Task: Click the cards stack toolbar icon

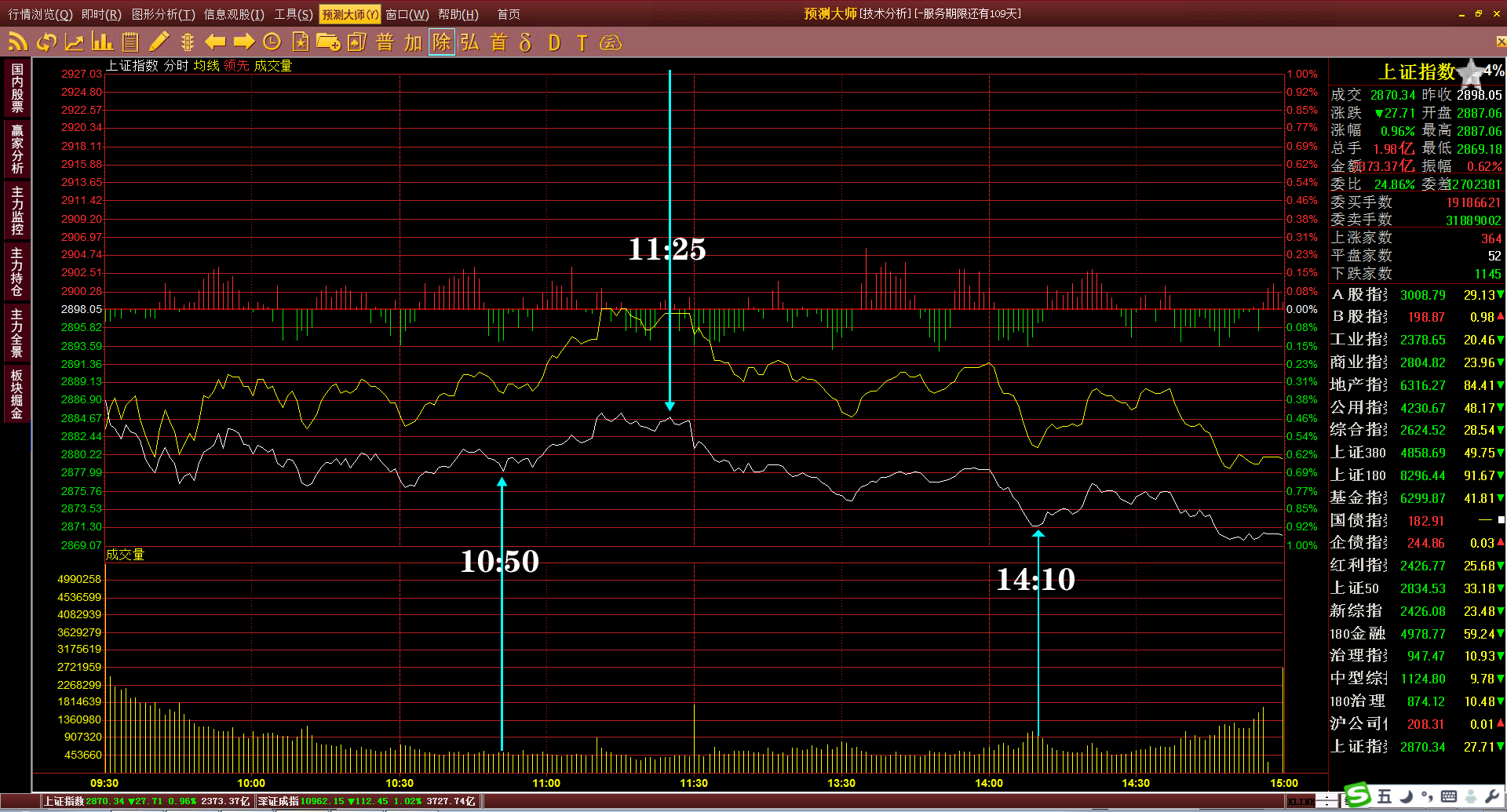Action: pyautogui.click(x=356, y=42)
